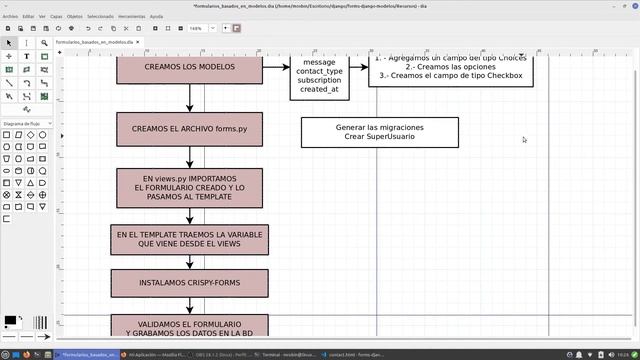Pick the parallelogram input/output flowchart shape
Image resolution: width=640 pixels, height=360 pixels.
[x=18, y=135]
